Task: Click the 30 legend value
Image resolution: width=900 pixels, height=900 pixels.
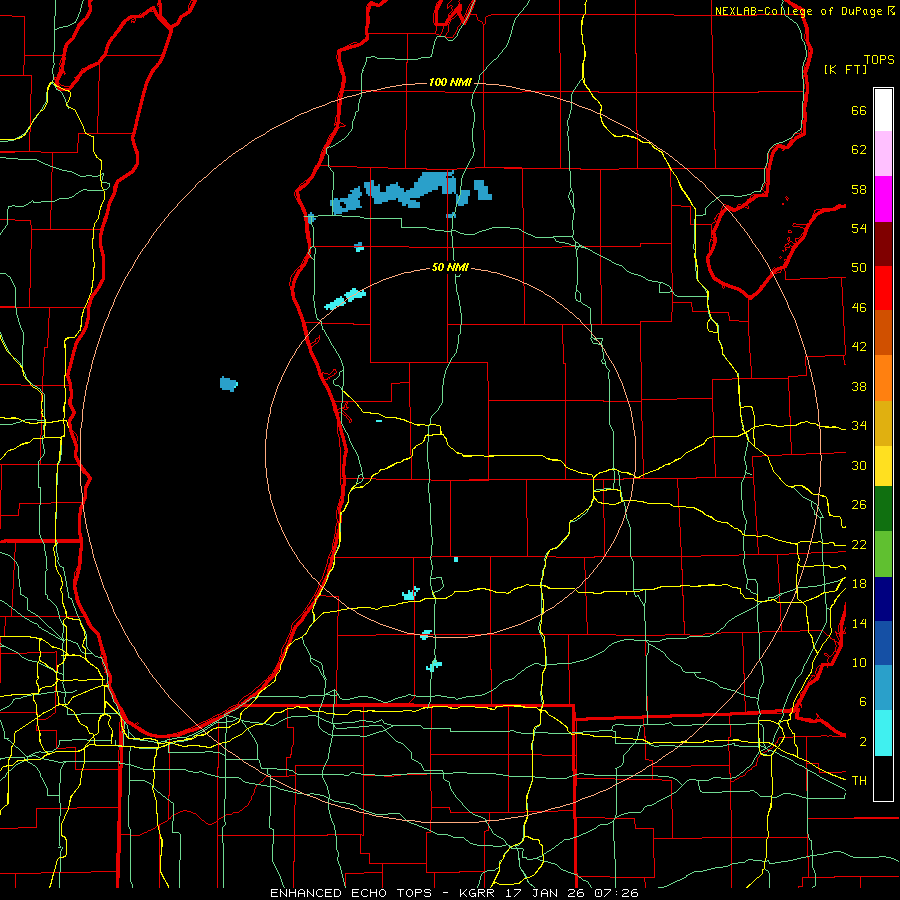Action: (859, 465)
